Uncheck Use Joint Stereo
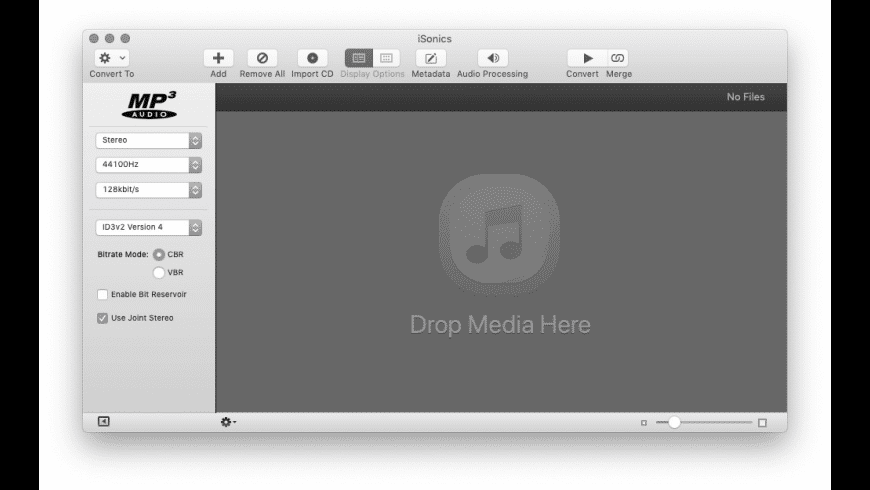The height and width of the screenshot is (490, 870). click(x=102, y=318)
